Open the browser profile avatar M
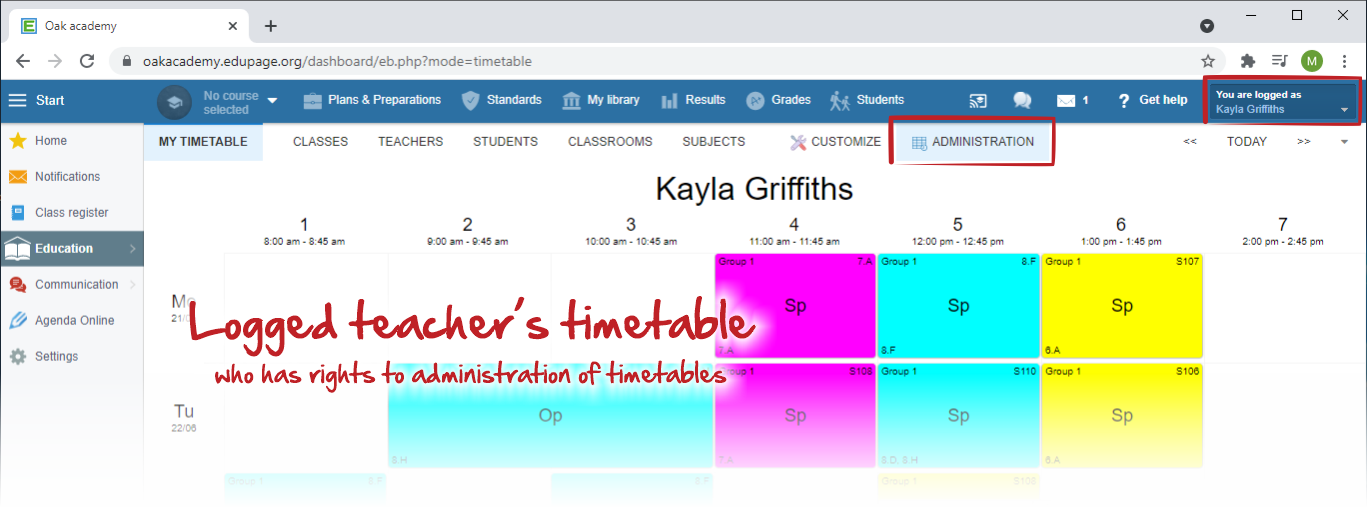The image size is (1367, 509). [1312, 61]
